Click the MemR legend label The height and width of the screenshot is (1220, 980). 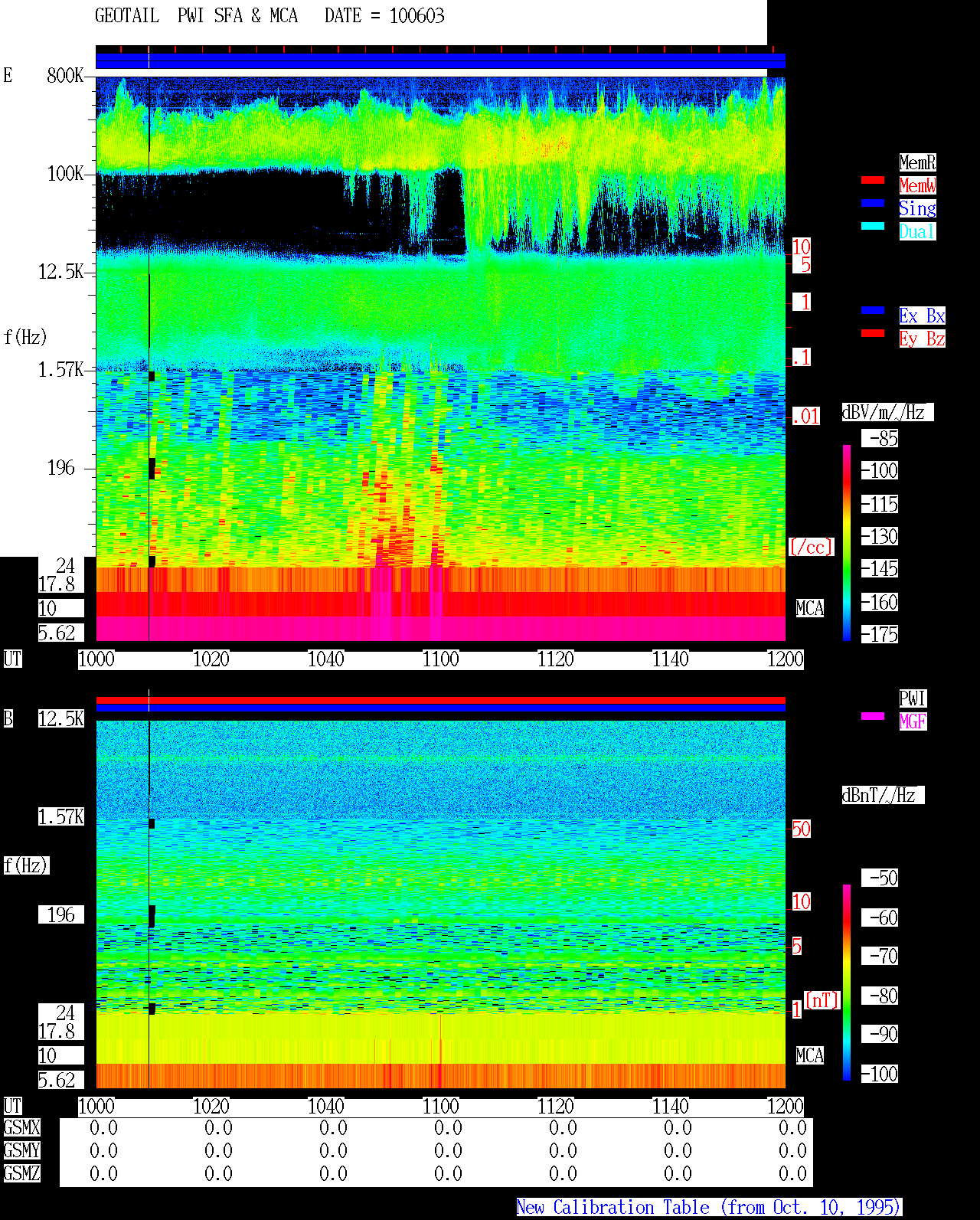click(x=917, y=162)
